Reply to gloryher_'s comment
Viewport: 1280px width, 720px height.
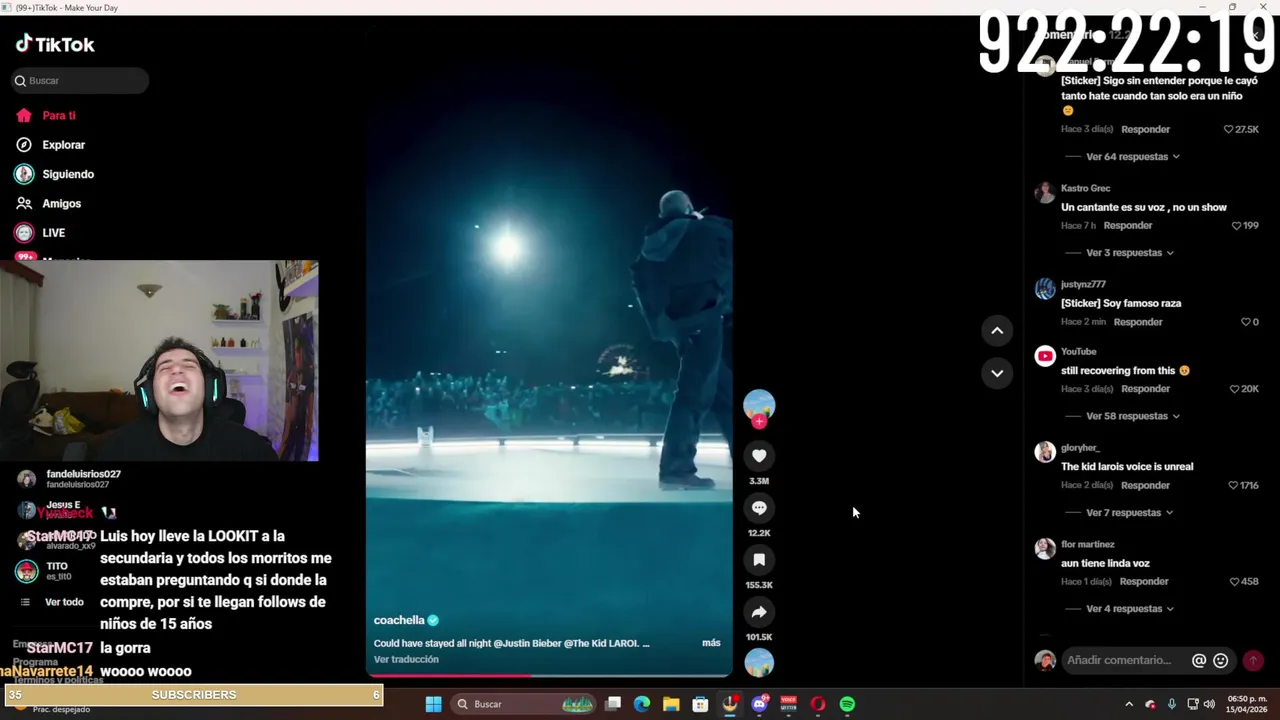tap(1145, 485)
